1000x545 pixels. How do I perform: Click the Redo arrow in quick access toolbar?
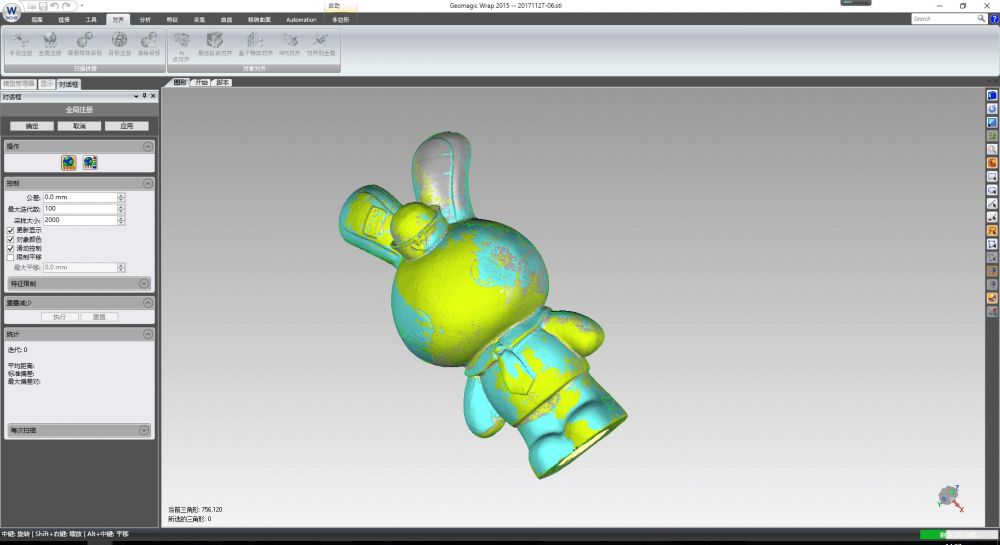(x=66, y=6)
